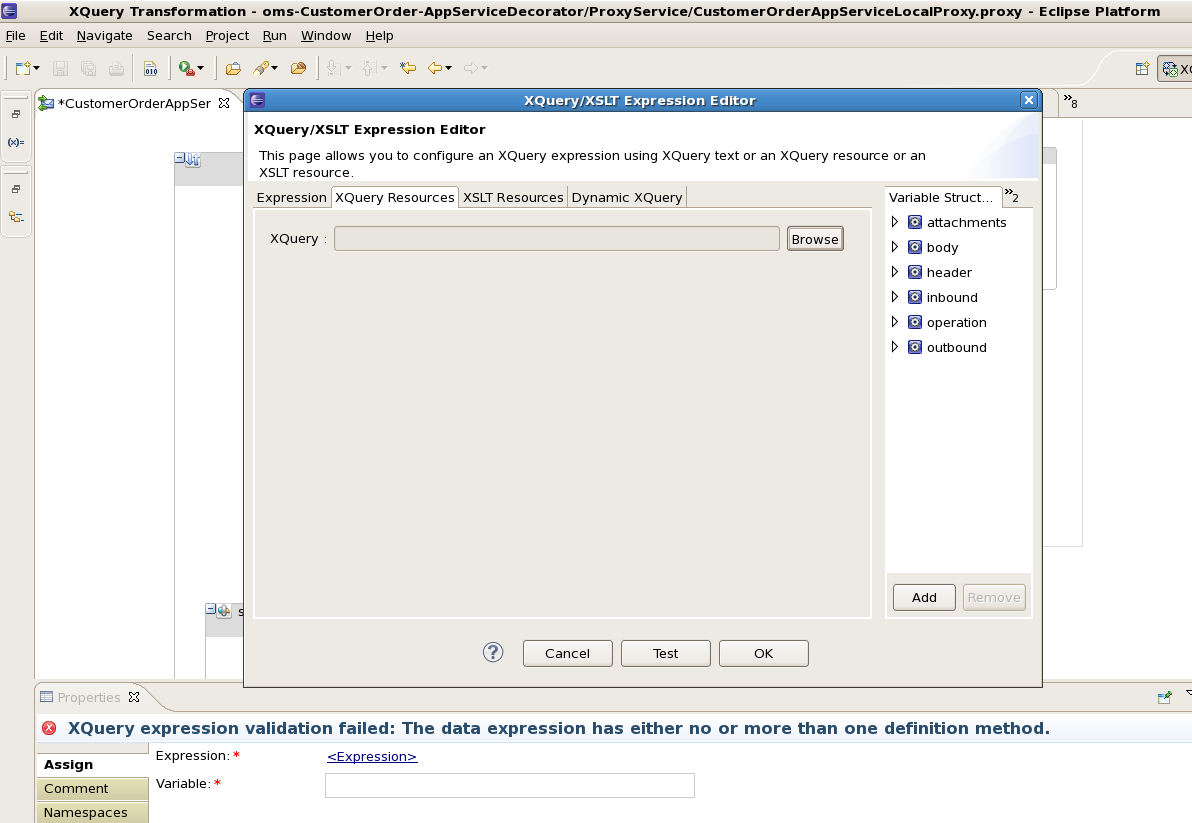Close the CustomerOrderAppSer editor tab

224,103
